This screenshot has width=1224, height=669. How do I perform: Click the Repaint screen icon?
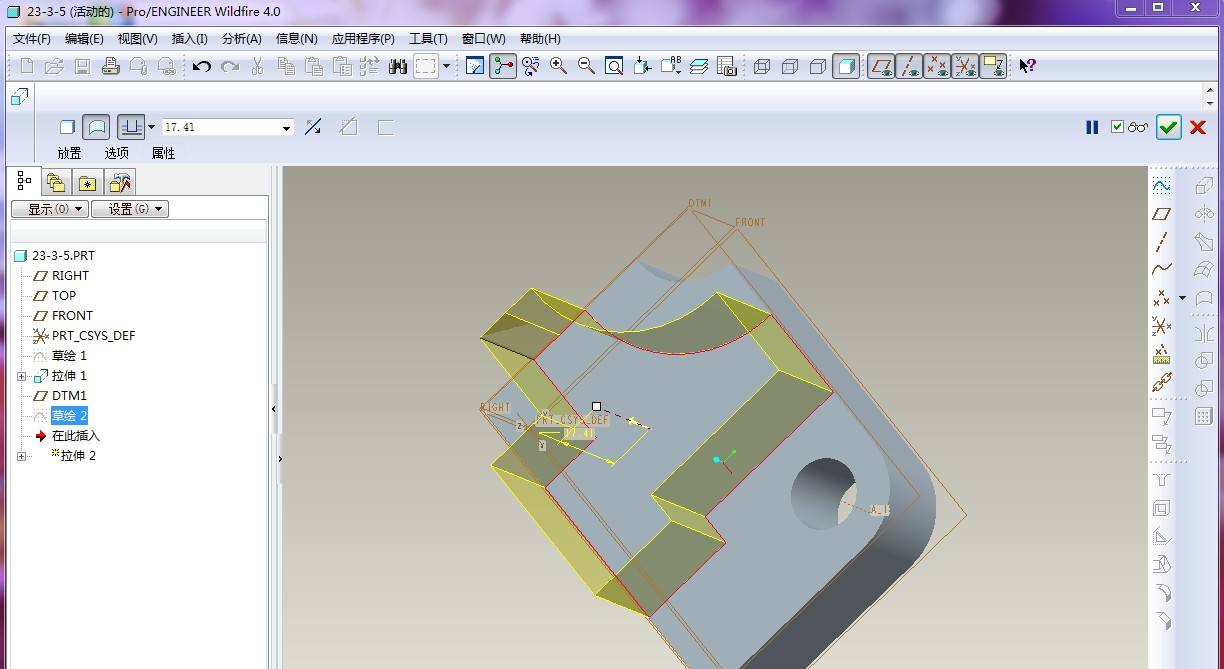tap(475, 66)
